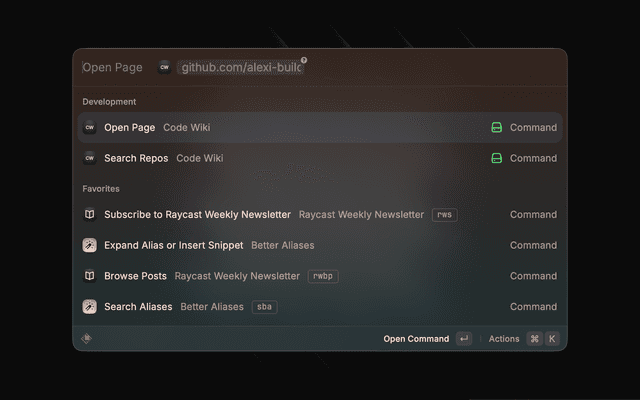Screen dimensions: 640x400
Task: Click the green icon on the Search Repos row
Action: [x=497, y=158]
